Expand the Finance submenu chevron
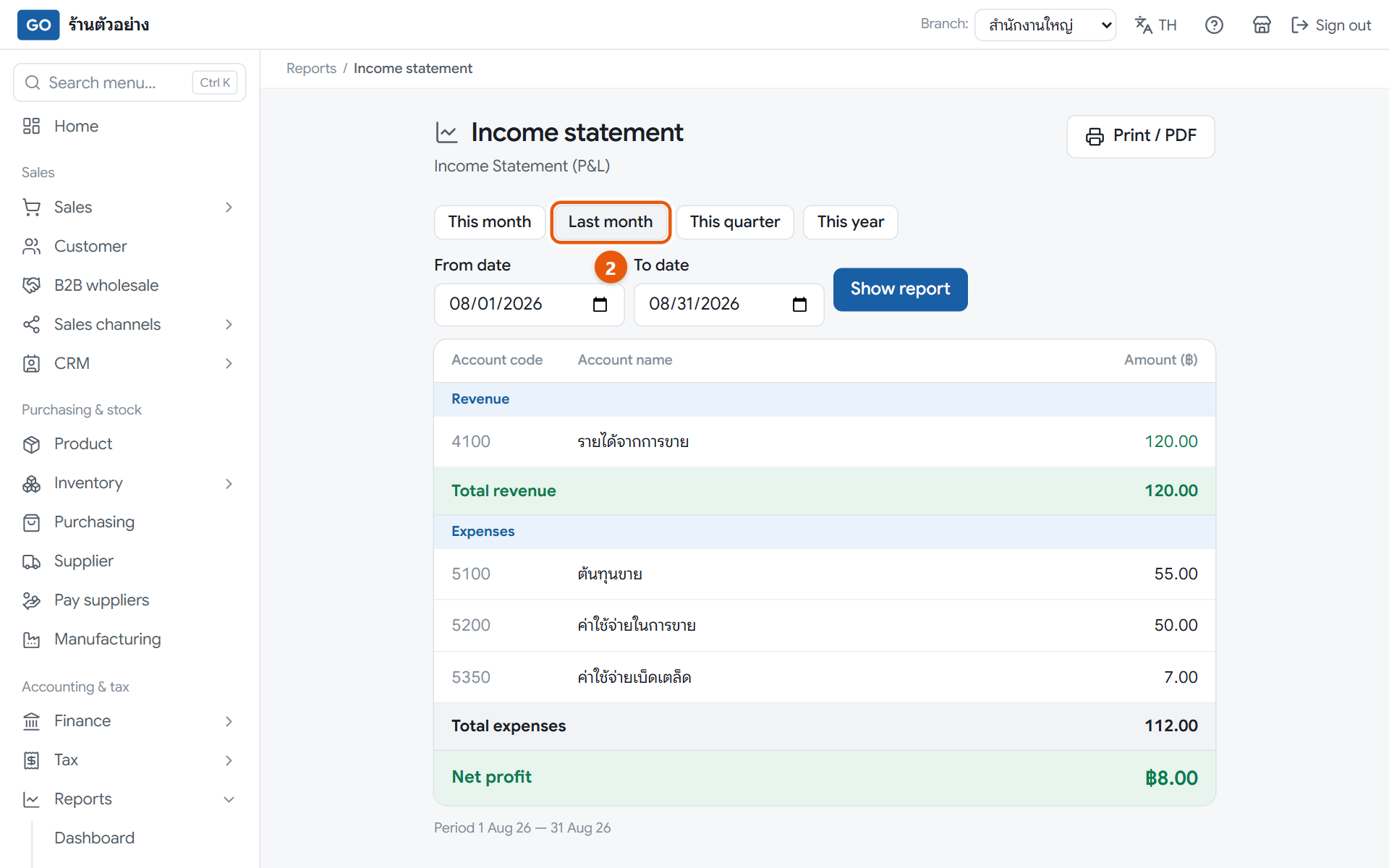Screen dimensions: 1389x868 [x=229, y=721]
